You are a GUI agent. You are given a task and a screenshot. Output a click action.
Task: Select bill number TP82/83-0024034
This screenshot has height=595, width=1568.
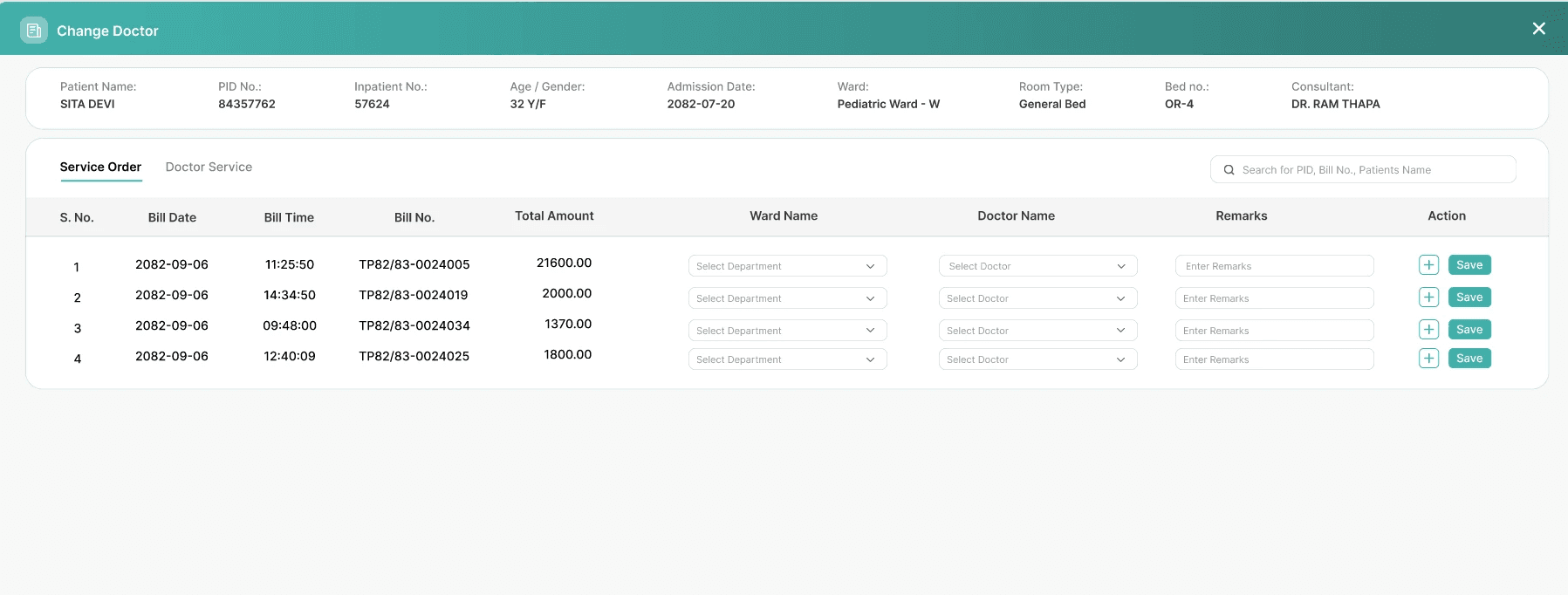[414, 325]
